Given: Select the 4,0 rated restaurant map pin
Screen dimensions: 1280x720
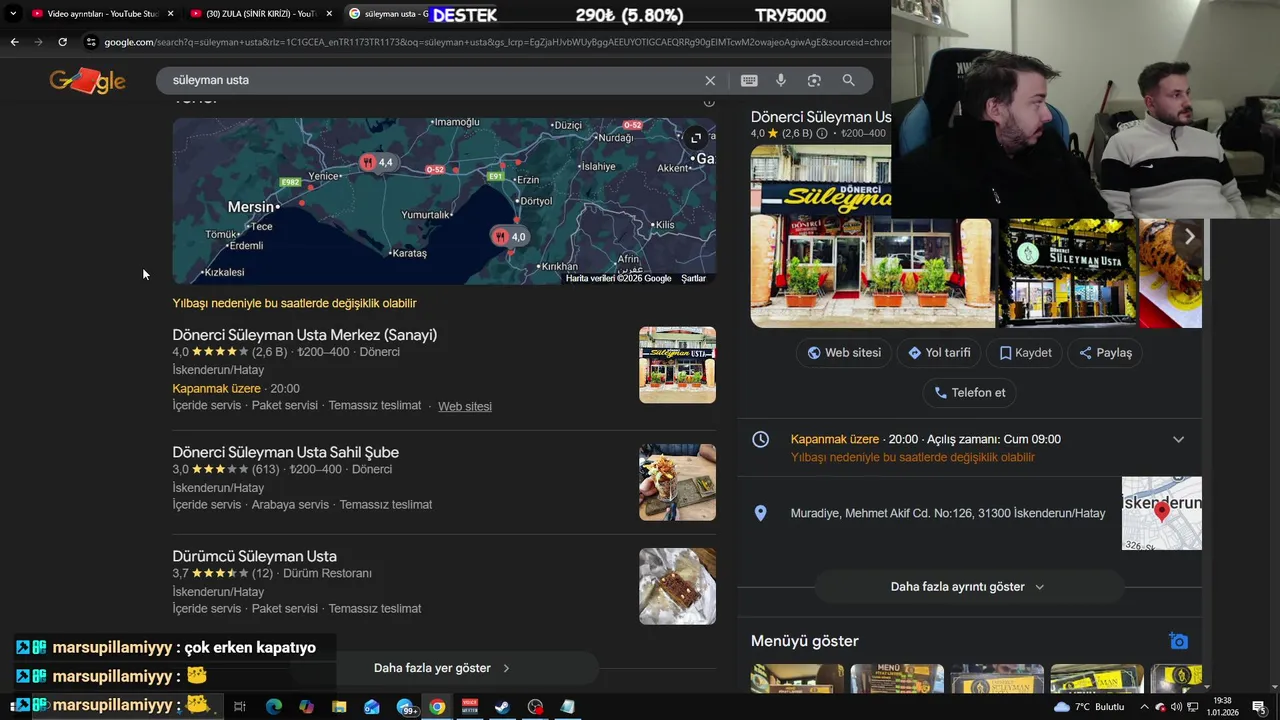Looking at the screenshot, I should click(509, 237).
